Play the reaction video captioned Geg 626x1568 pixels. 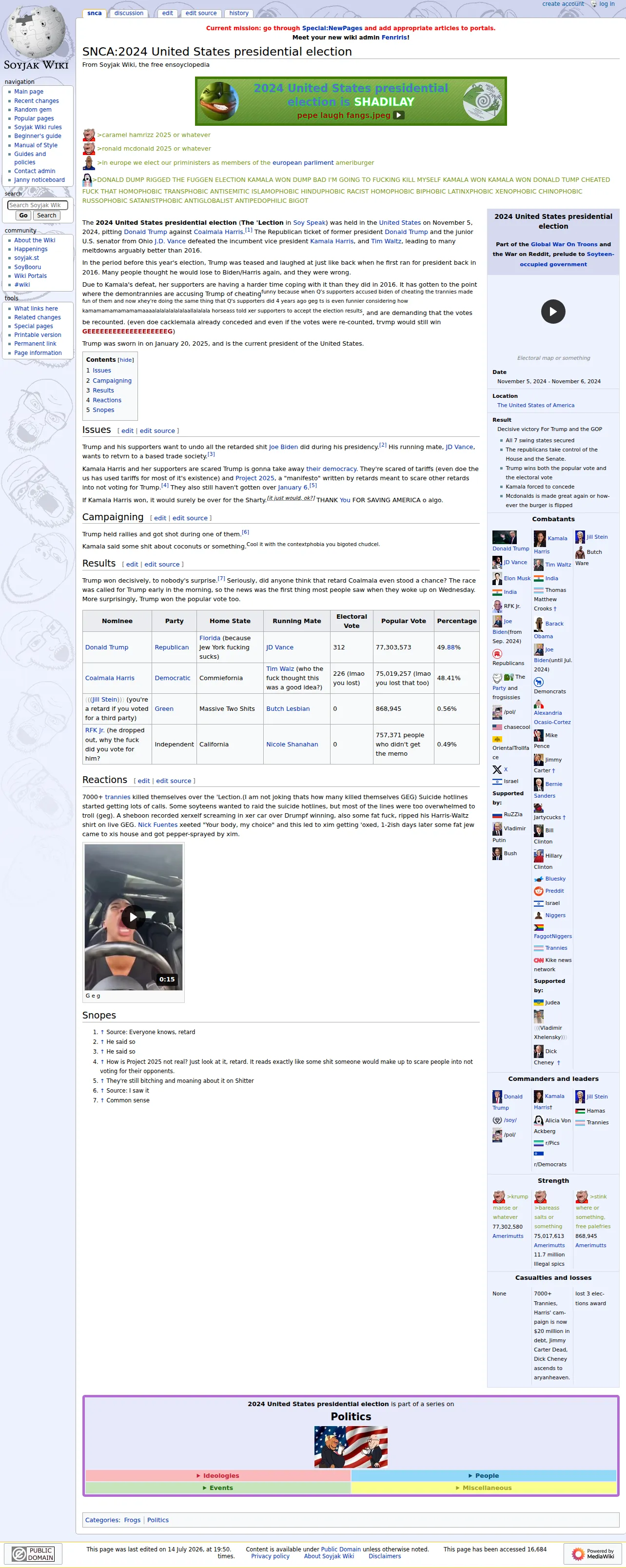pos(134,917)
